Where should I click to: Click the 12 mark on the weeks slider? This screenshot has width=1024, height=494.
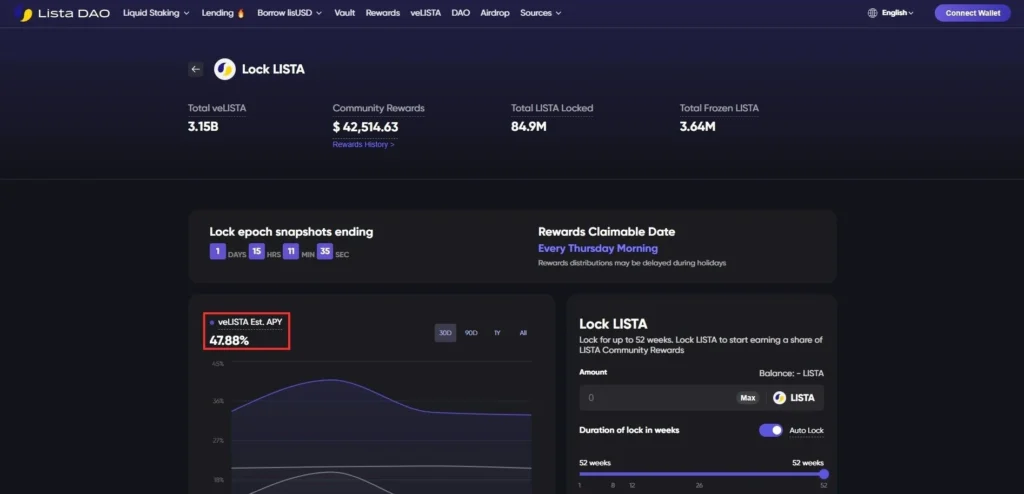pos(632,486)
